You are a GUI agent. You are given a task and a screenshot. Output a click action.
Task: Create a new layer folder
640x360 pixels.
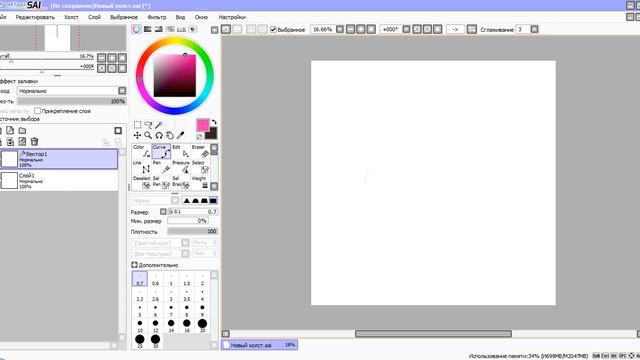click(22, 131)
